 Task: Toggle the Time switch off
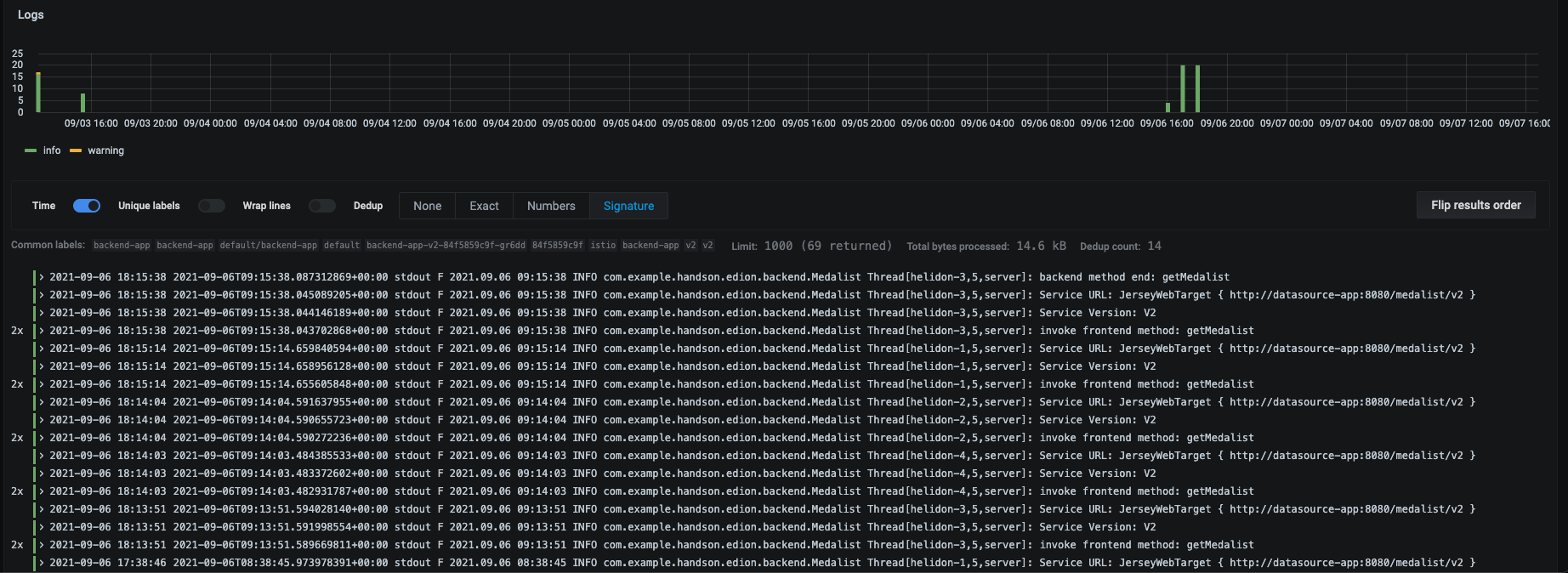[87, 206]
